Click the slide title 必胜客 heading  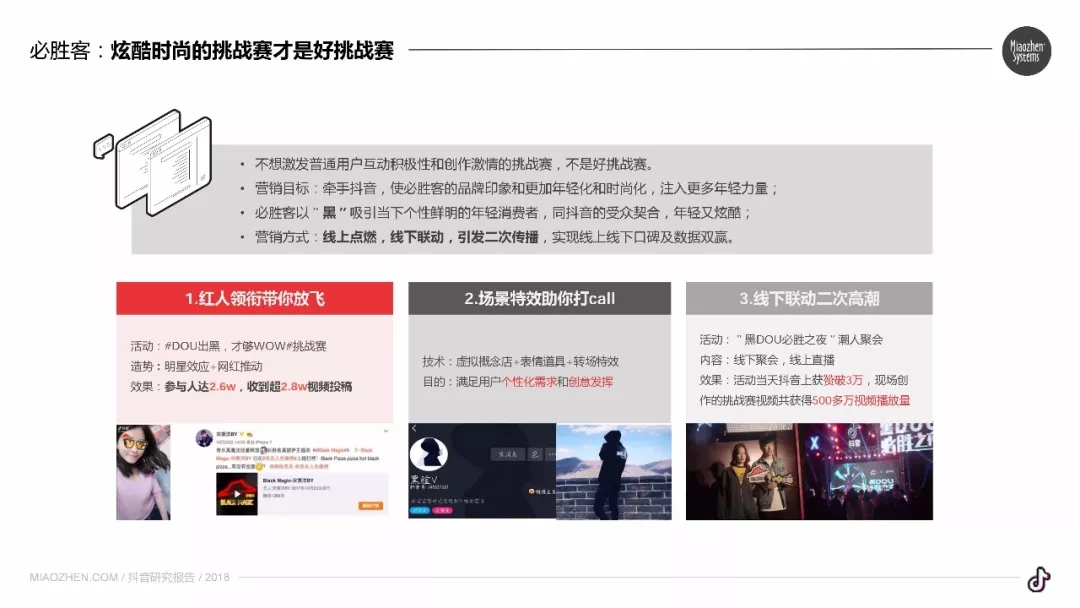(x=212, y=51)
